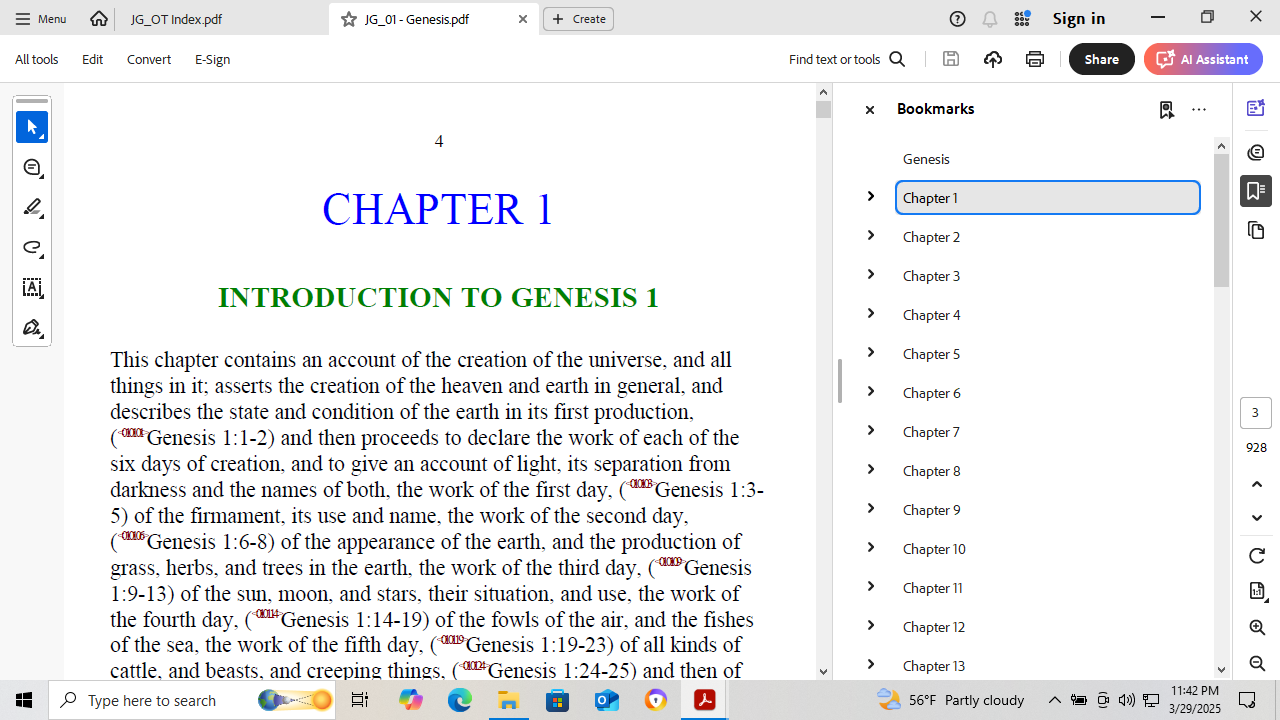
Task: Rotate the page with the rotate icon
Action: [1257, 556]
